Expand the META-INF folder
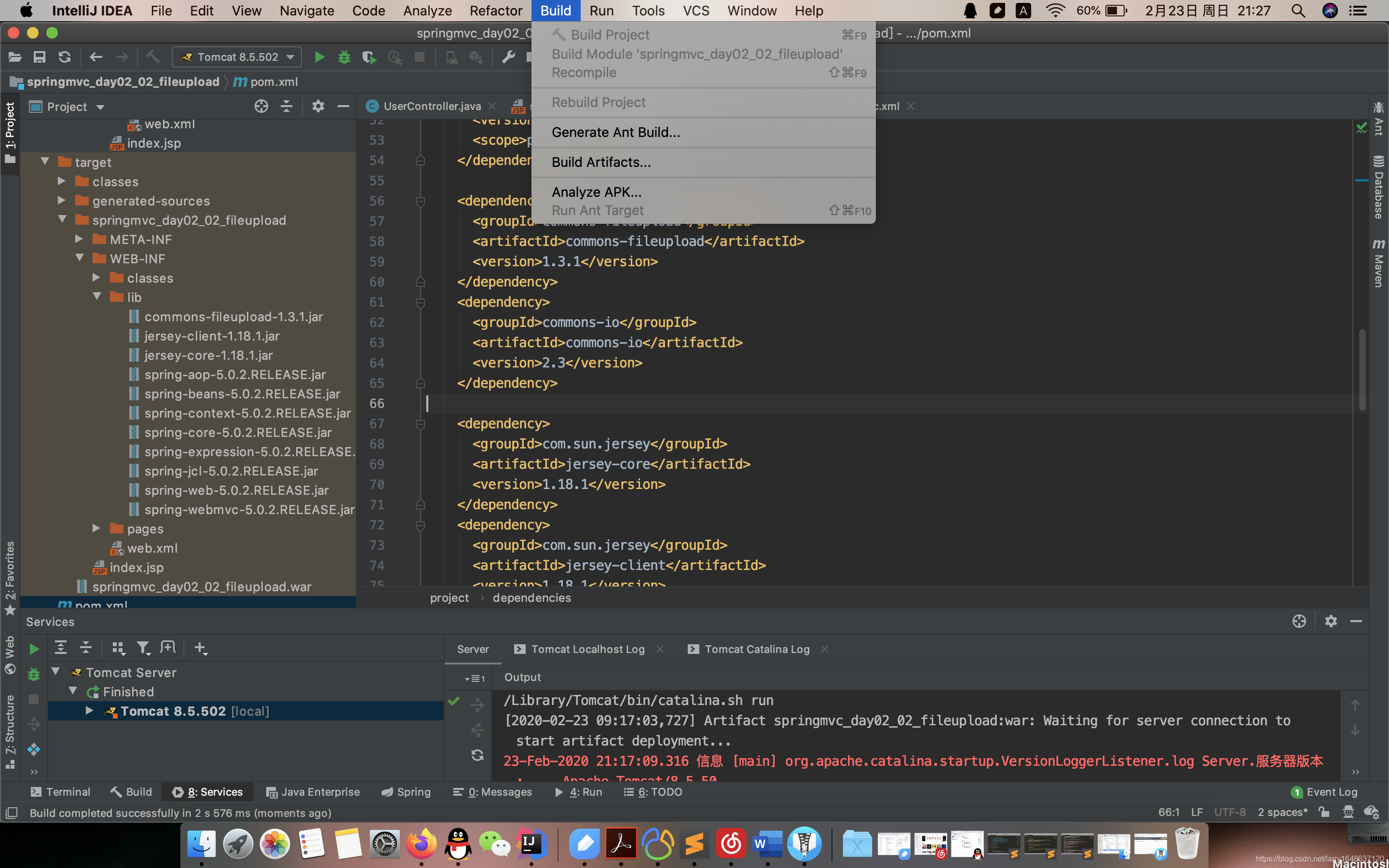Screen dimensions: 1389x868 (79, 239)
